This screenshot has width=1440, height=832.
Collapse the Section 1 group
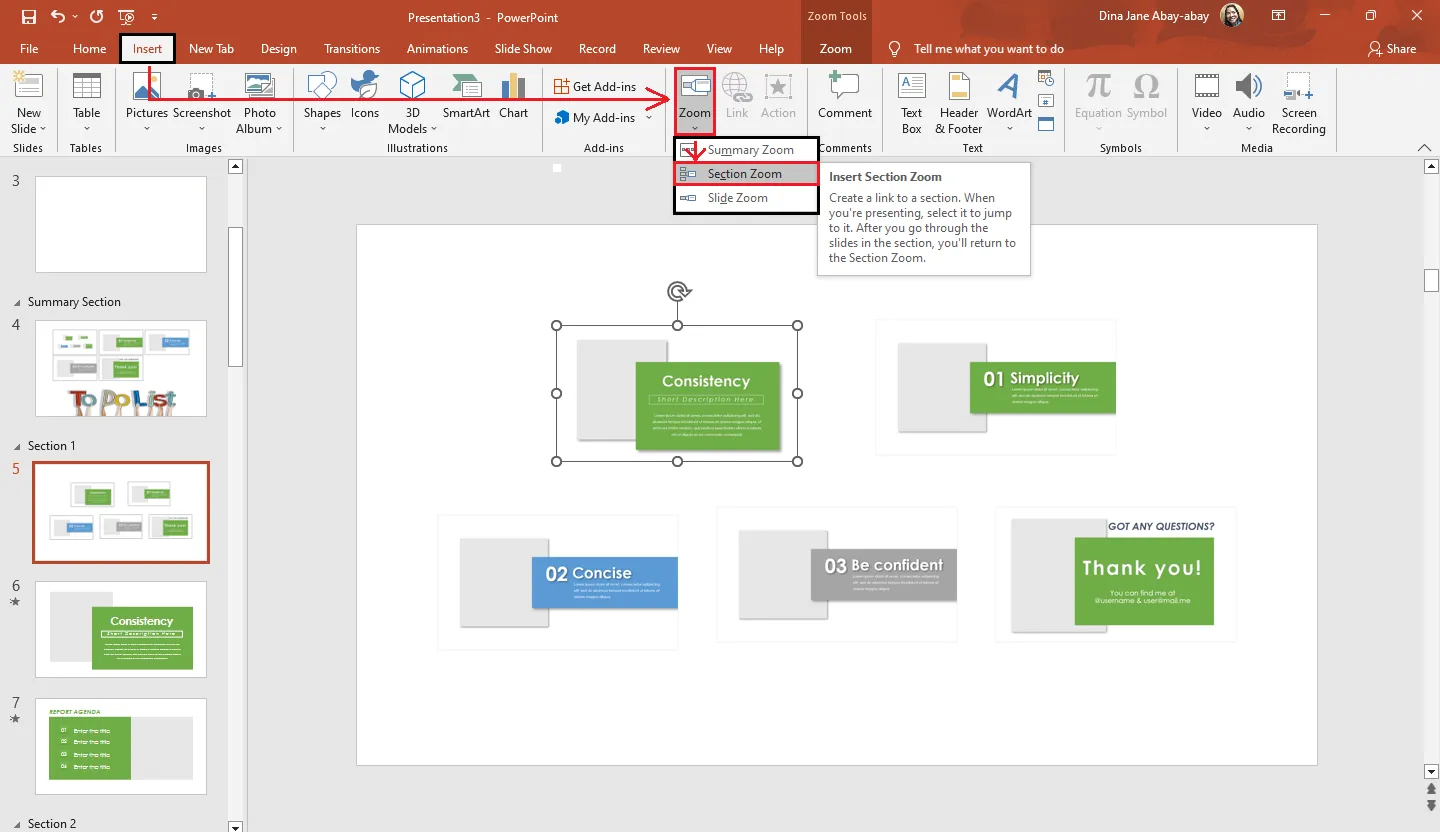(16, 446)
